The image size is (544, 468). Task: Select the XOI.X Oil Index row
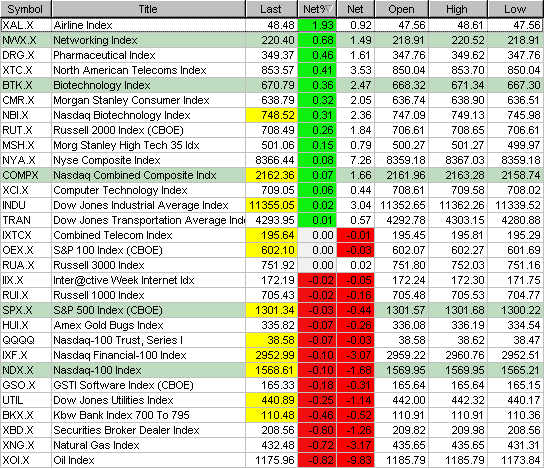click(x=272, y=460)
